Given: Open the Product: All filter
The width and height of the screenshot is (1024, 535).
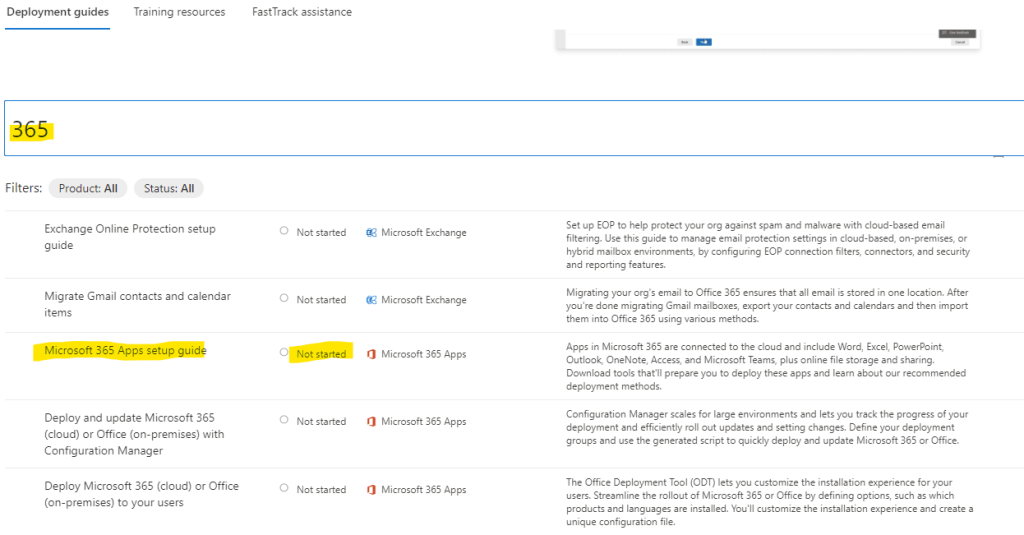Looking at the screenshot, I should (x=88, y=188).
